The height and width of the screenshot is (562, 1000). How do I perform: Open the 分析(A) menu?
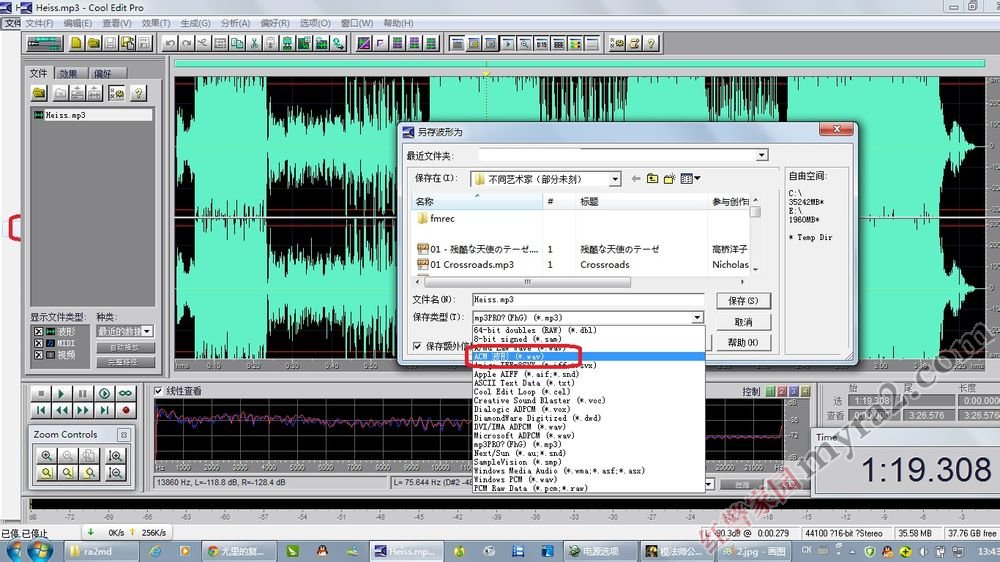tap(235, 23)
